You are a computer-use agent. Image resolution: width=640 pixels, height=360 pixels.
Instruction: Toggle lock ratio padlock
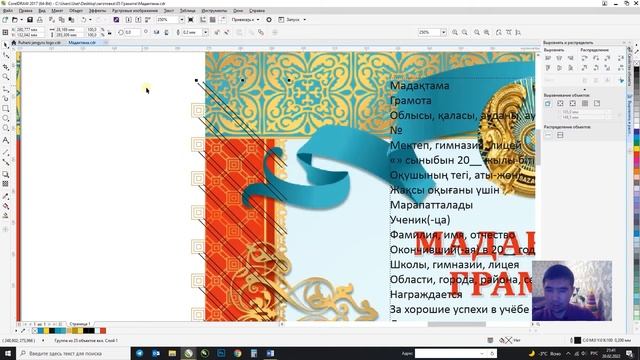pyautogui.click(x=109, y=32)
